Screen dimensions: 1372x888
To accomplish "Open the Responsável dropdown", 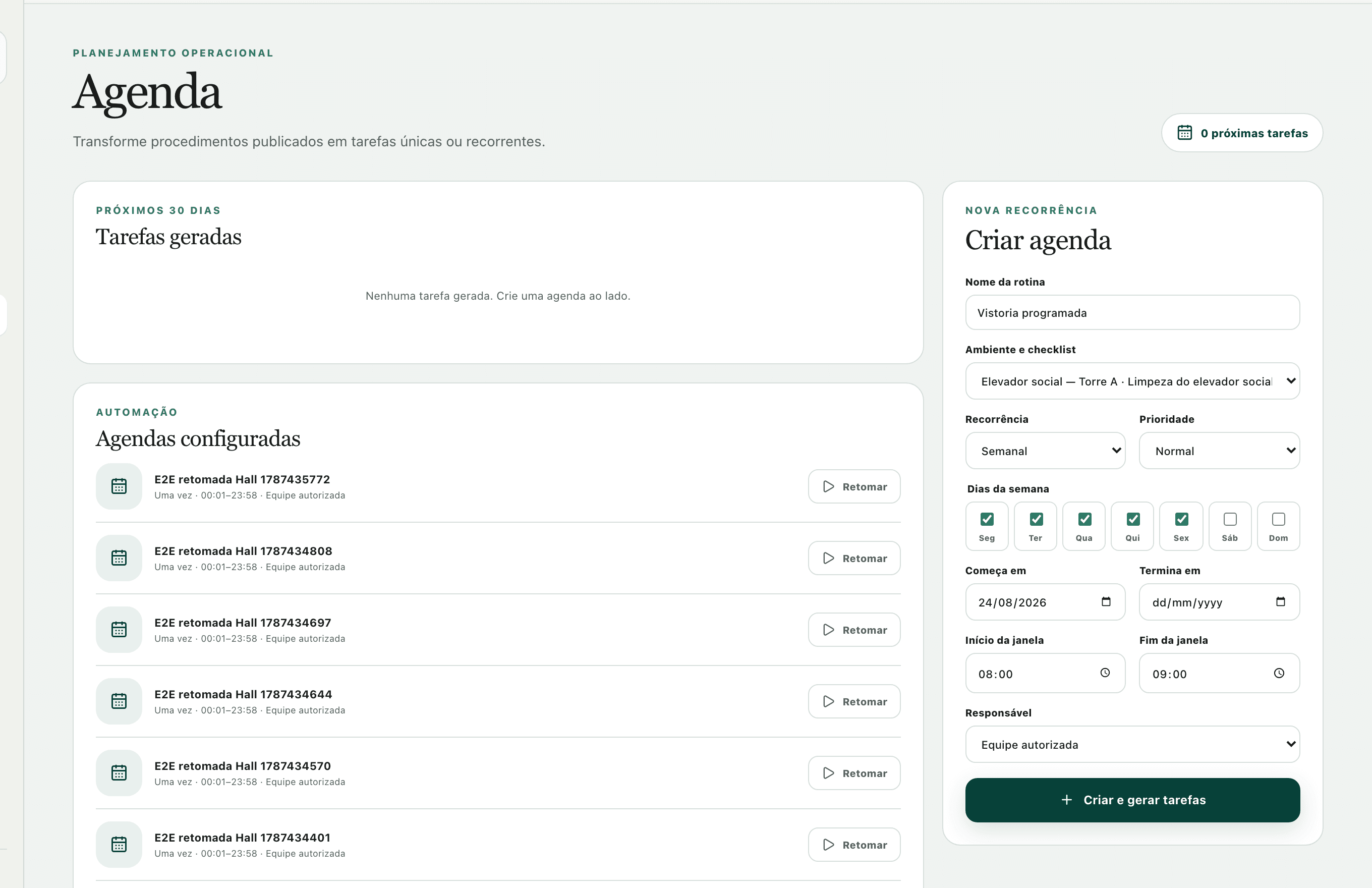I will (x=1132, y=744).
